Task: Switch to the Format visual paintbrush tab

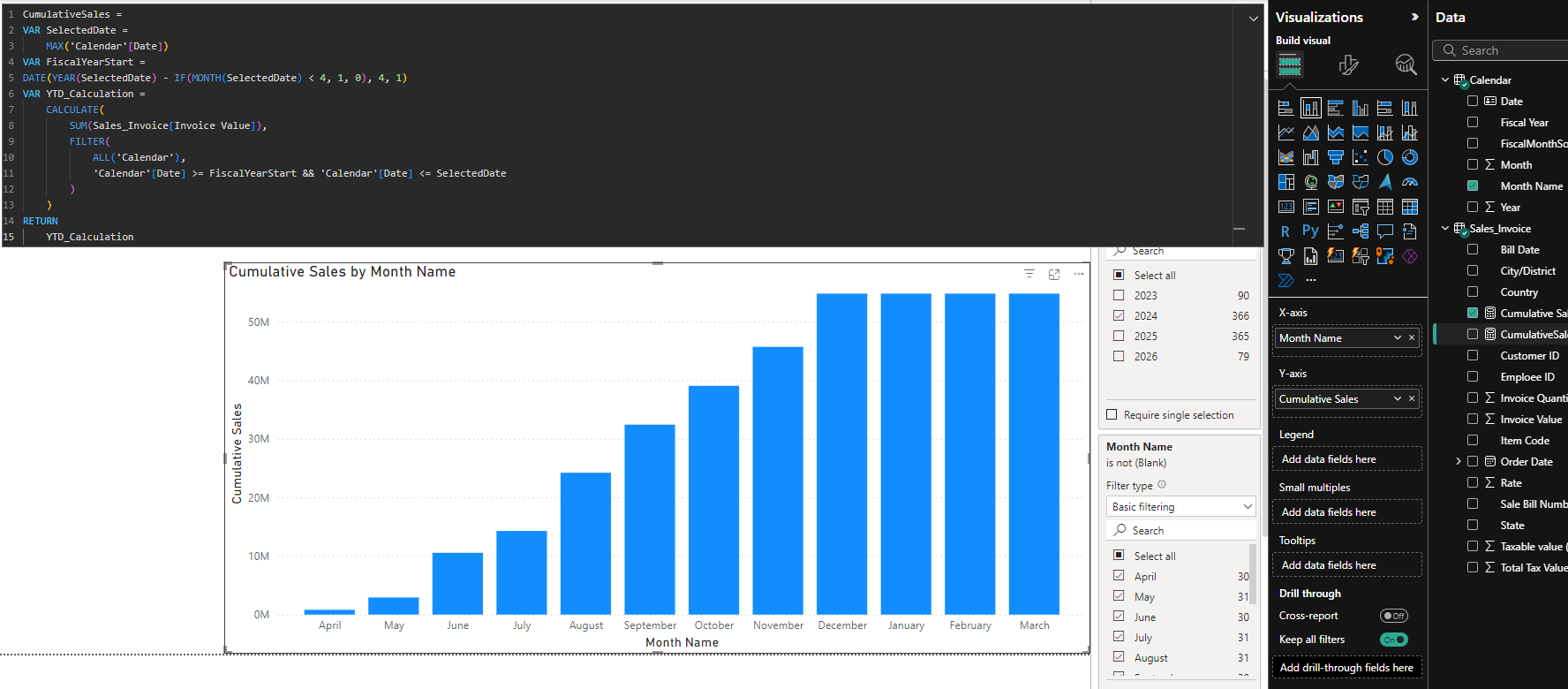Action: 1348,64
